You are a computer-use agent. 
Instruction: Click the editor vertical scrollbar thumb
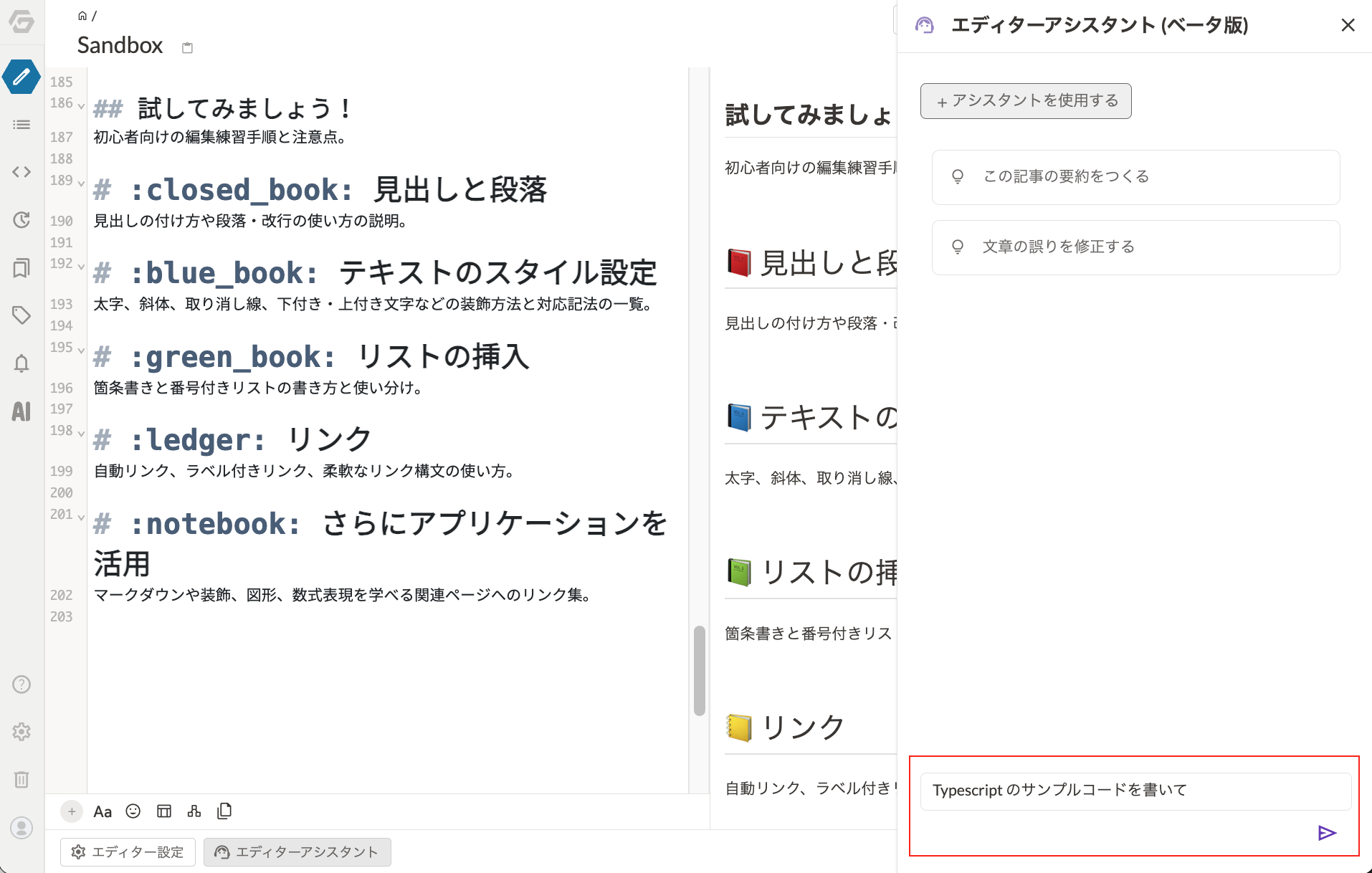[x=699, y=670]
